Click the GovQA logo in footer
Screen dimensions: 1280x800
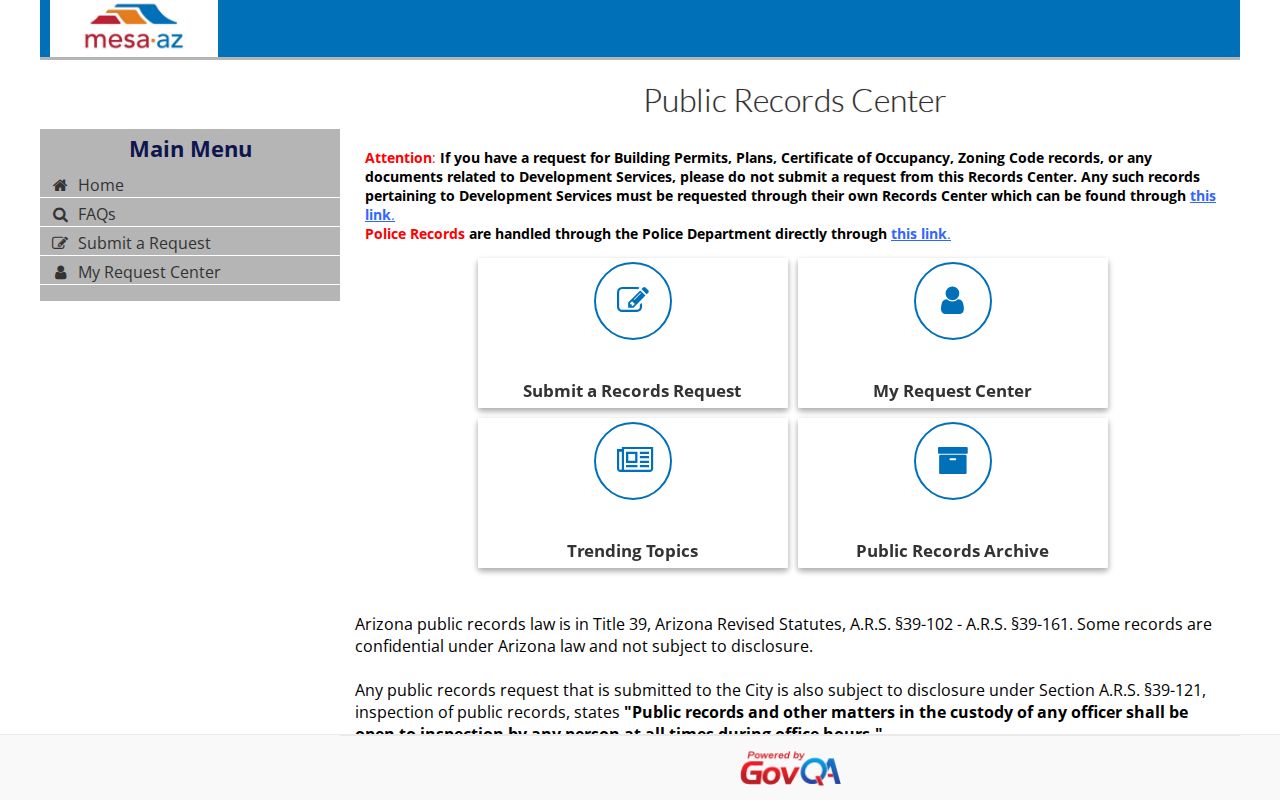click(790, 768)
